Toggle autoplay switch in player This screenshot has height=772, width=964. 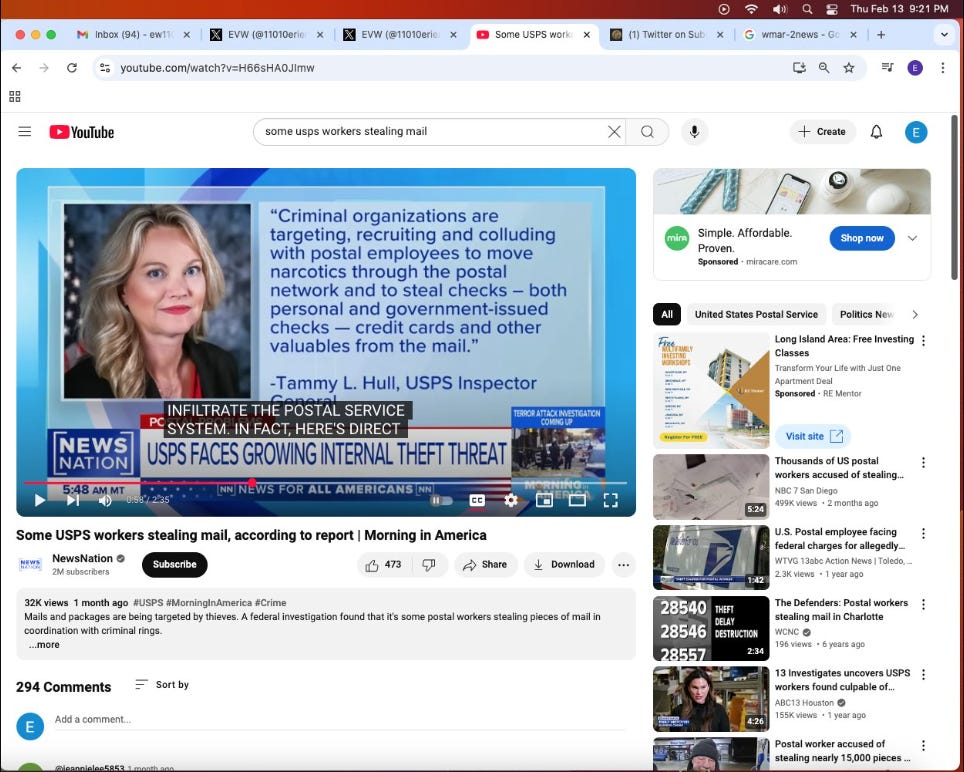pyautogui.click(x=441, y=500)
